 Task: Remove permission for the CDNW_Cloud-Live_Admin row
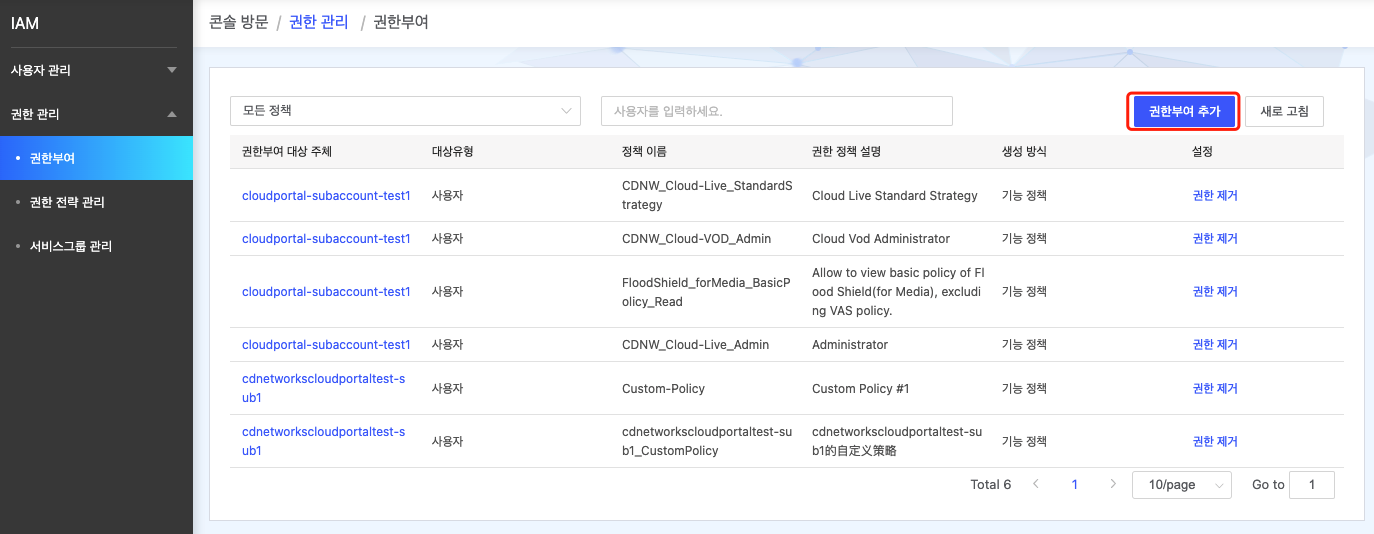click(x=1215, y=345)
